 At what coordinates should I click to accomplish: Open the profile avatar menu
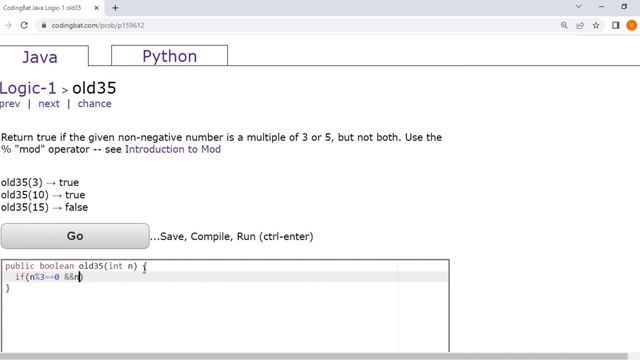point(631,25)
